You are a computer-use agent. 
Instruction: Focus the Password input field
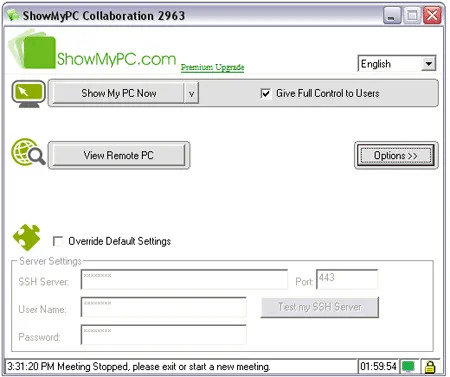click(163, 335)
